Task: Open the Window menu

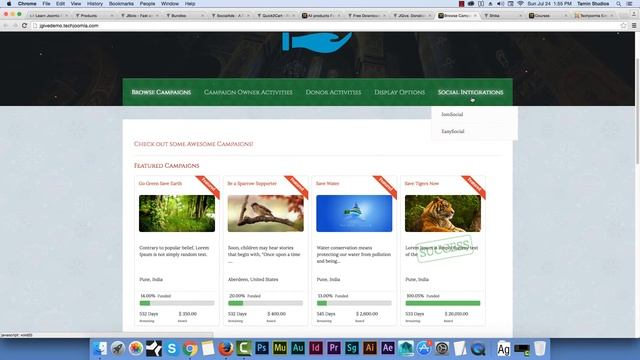Action: point(170,4)
